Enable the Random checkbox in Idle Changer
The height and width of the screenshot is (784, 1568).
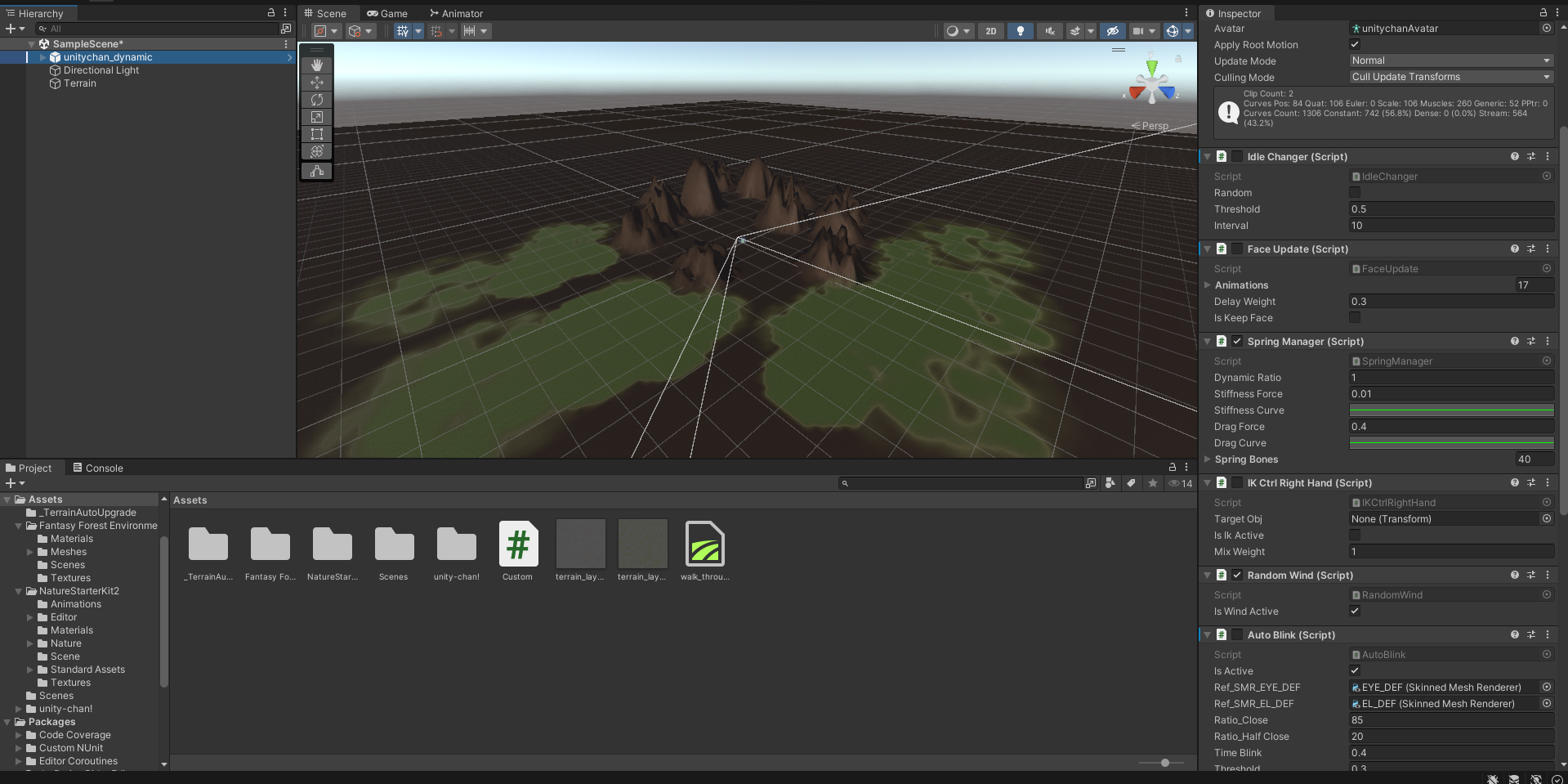(x=1355, y=193)
